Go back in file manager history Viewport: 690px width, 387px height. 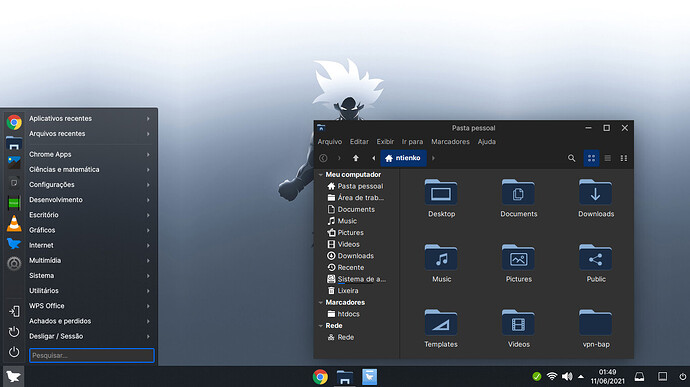(323, 158)
